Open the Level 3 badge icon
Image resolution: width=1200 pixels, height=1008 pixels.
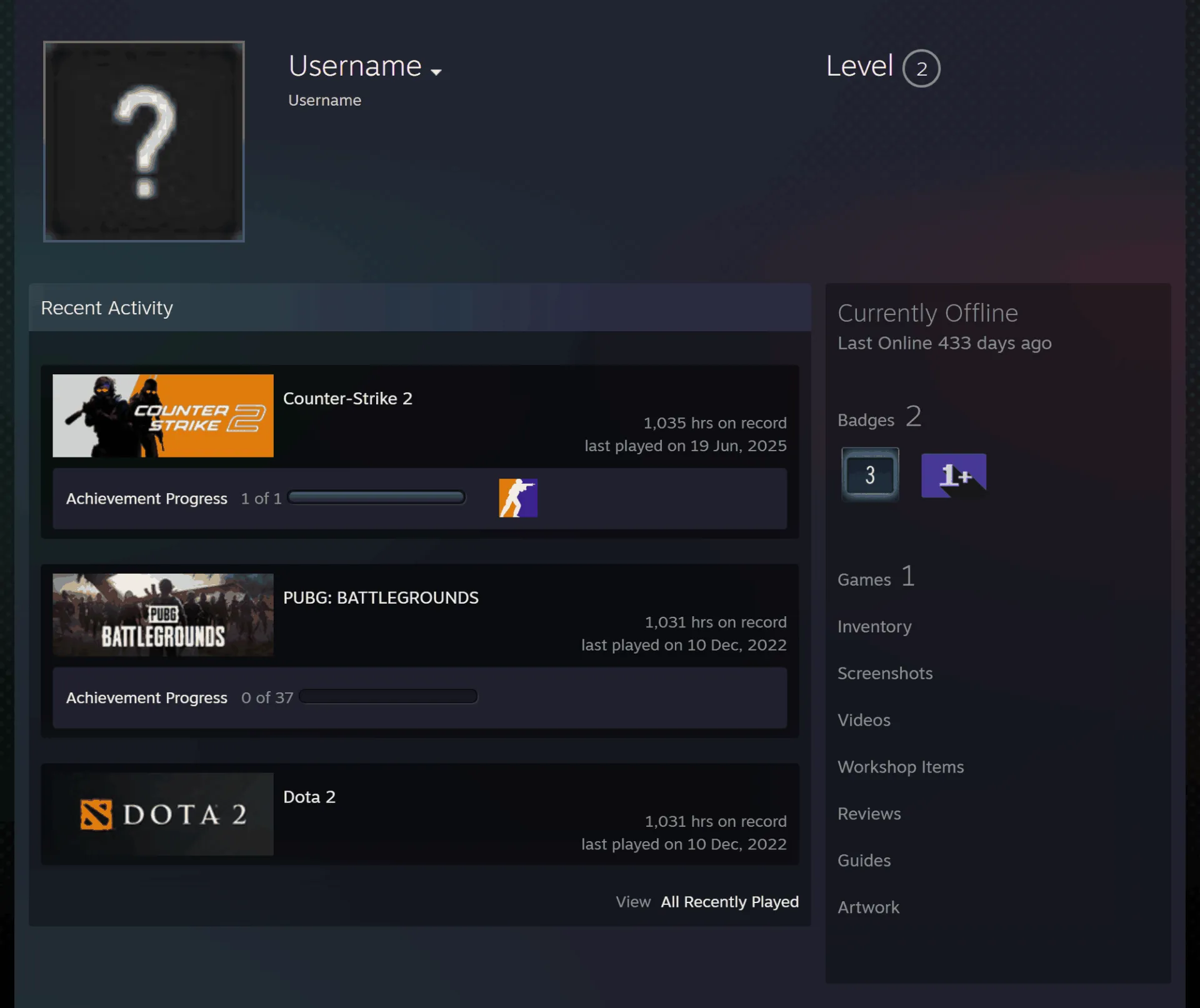(870, 474)
